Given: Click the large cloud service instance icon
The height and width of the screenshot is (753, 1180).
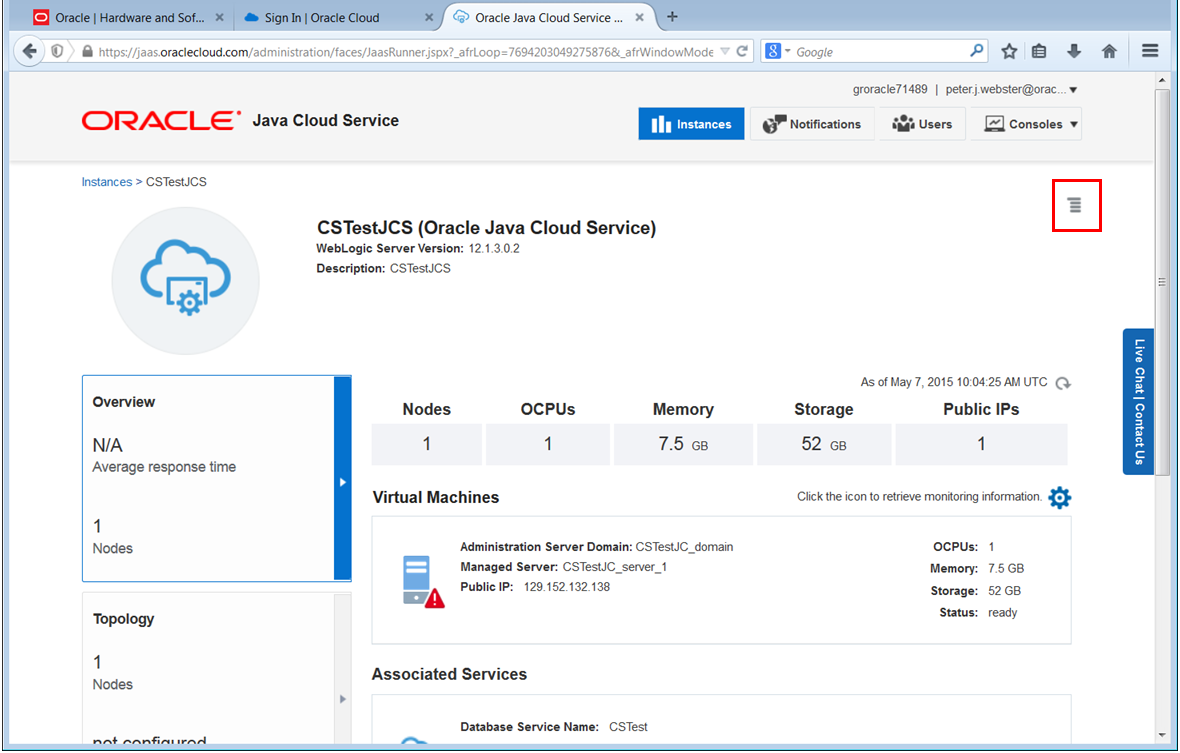Looking at the screenshot, I should coord(186,281).
